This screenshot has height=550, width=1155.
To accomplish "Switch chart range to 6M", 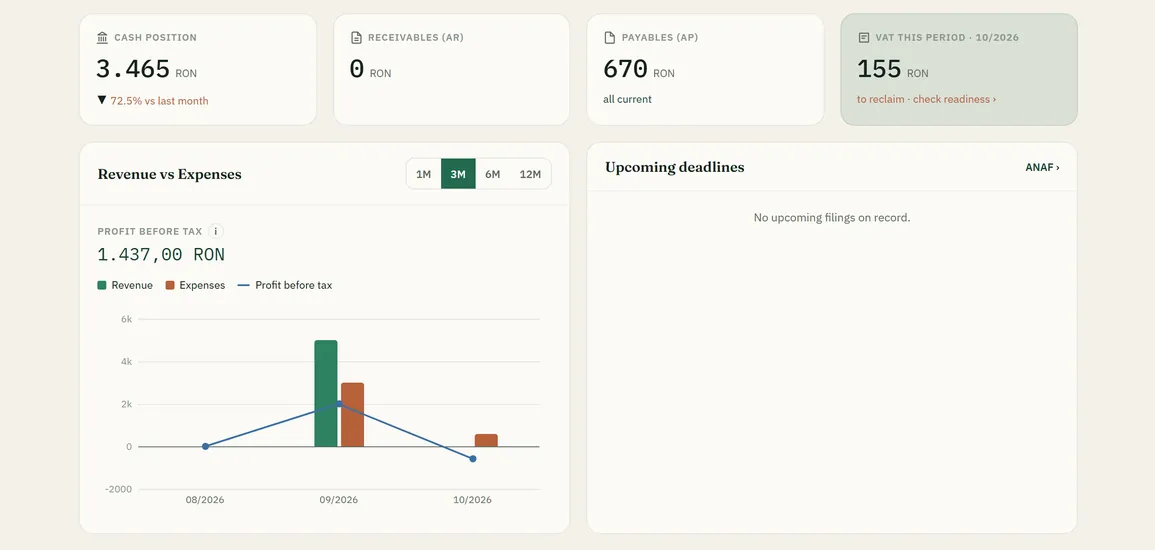I will (x=493, y=174).
